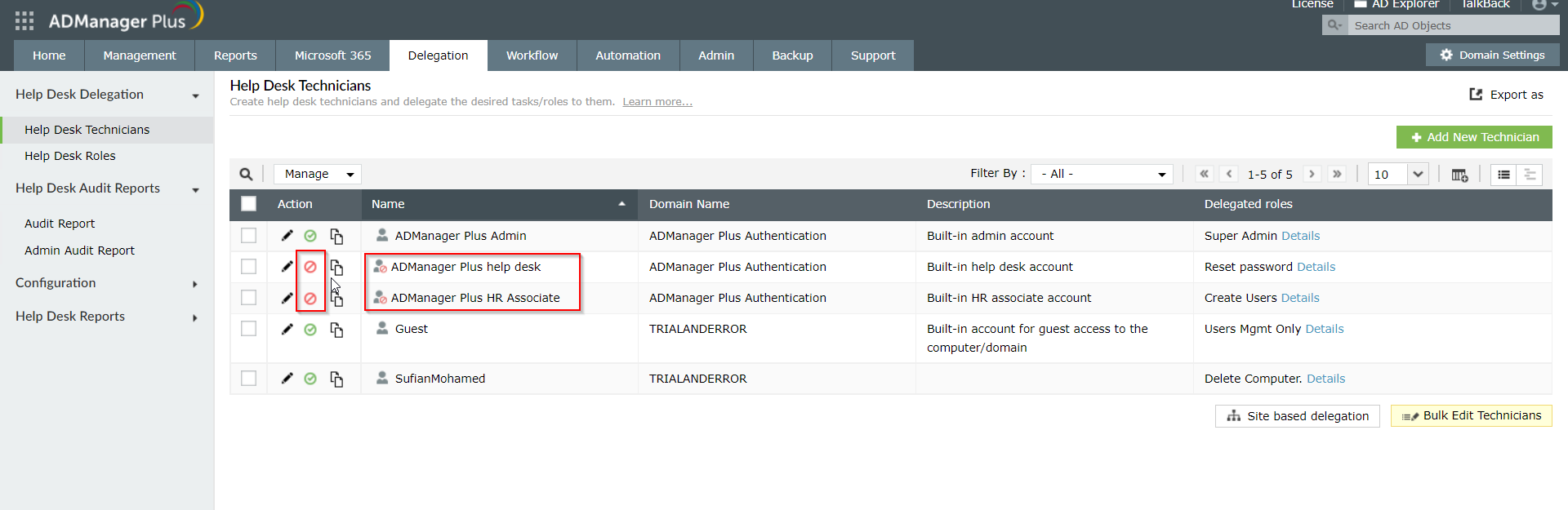The image size is (1568, 510).
Task: Select the SufianMohamed row checkbox
Action: click(249, 379)
